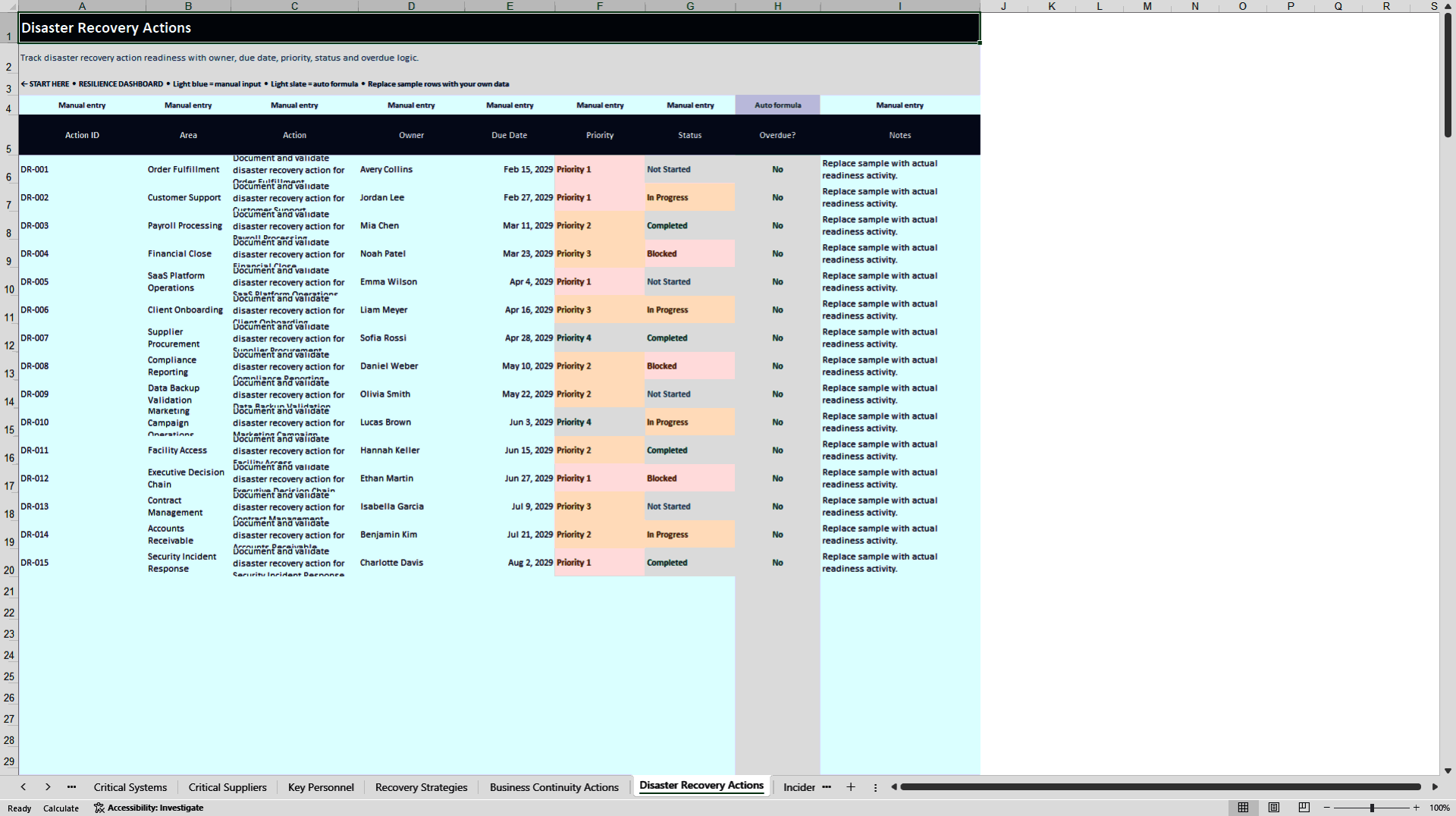
Task: Show more sheets after the Incider tab
Action: (827, 787)
